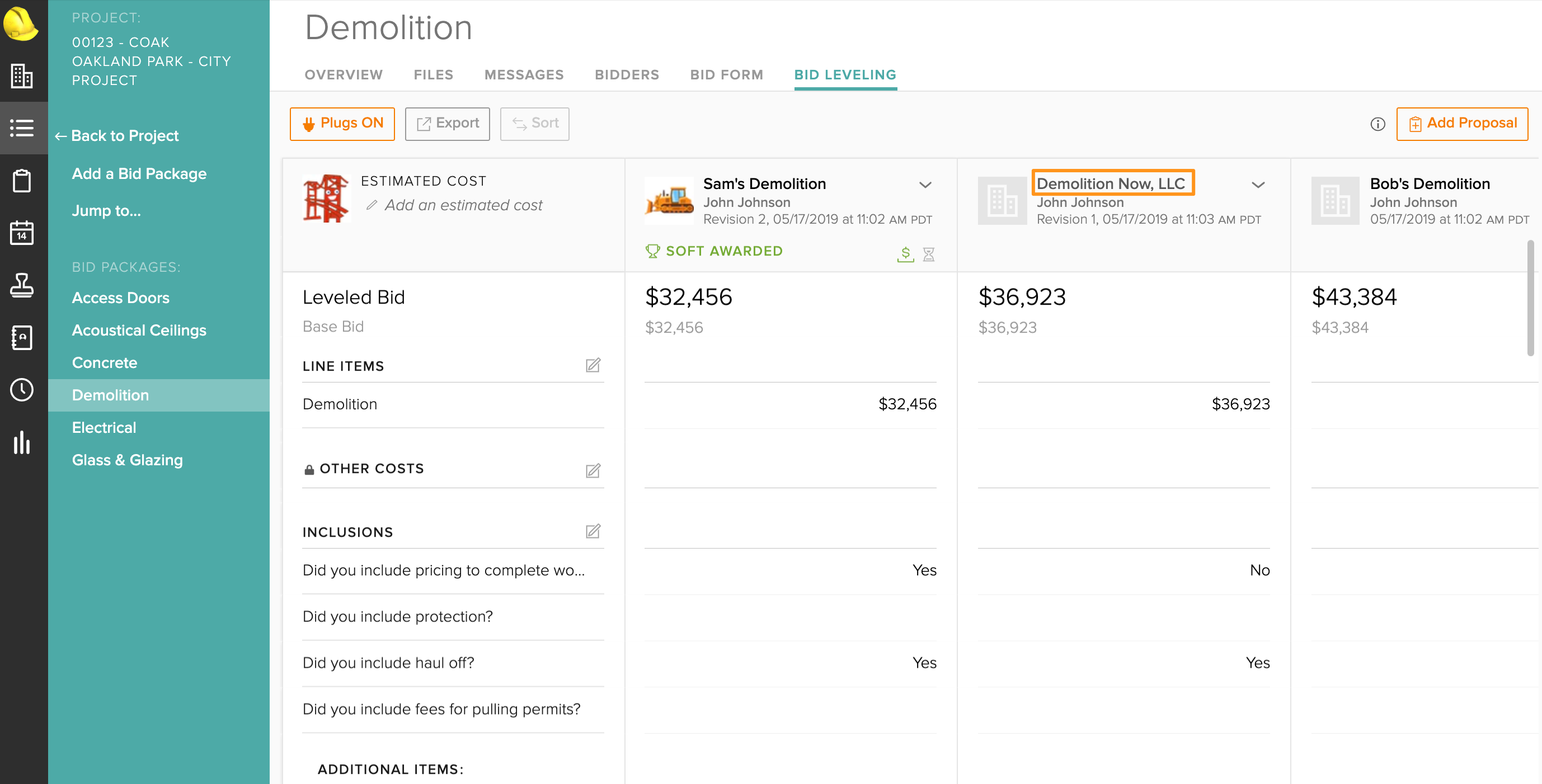The height and width of the screenshot is (784, 1542).
Task: Toggle the Plugs ON button
Action: [x=342, y=124]
